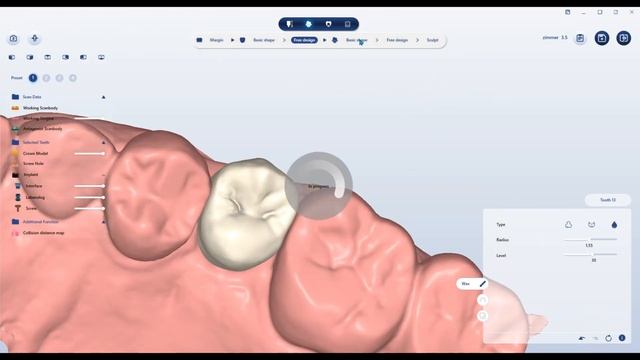Click the redo arrow icon
Screen dimensions: 640x360
[595, 338]
